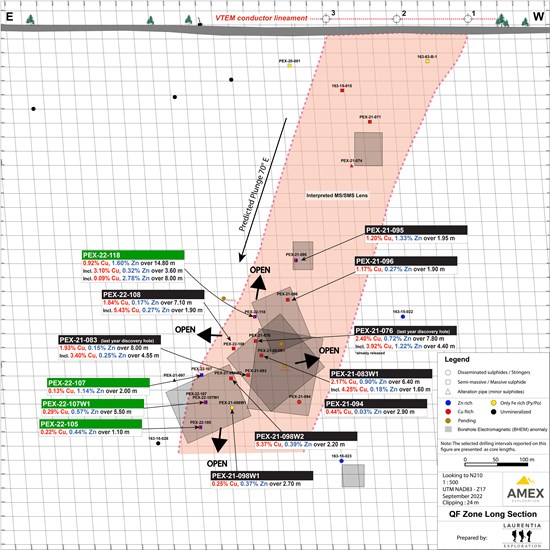The image size is (550, 550).
Task: Click the "Looking to N210" text
Action: click(x=462, y=475)
